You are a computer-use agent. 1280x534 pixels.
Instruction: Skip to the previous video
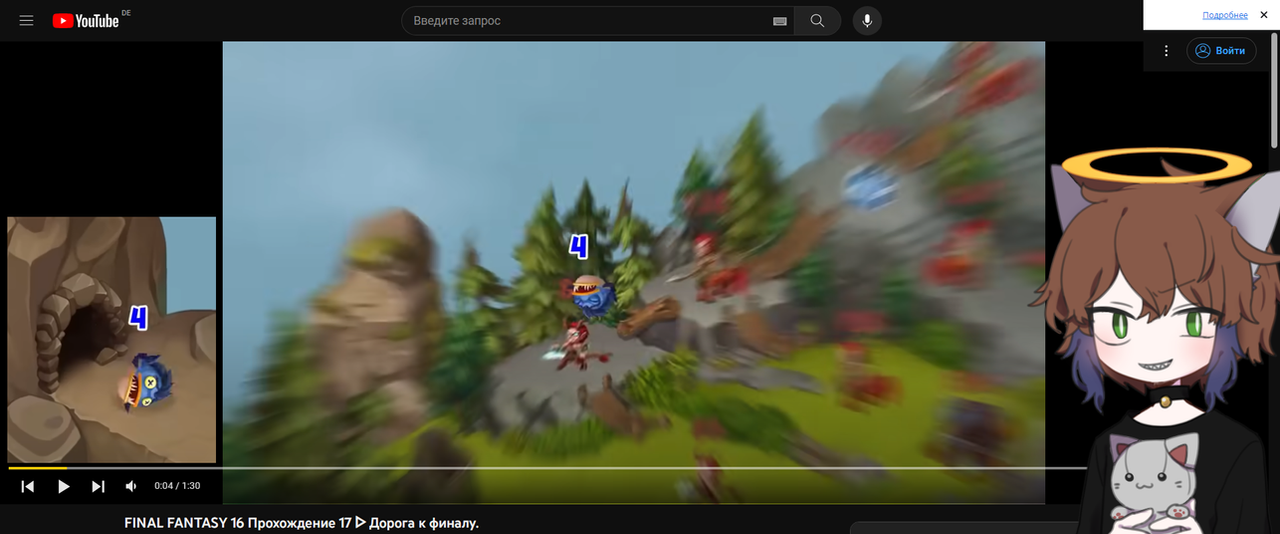28,486
